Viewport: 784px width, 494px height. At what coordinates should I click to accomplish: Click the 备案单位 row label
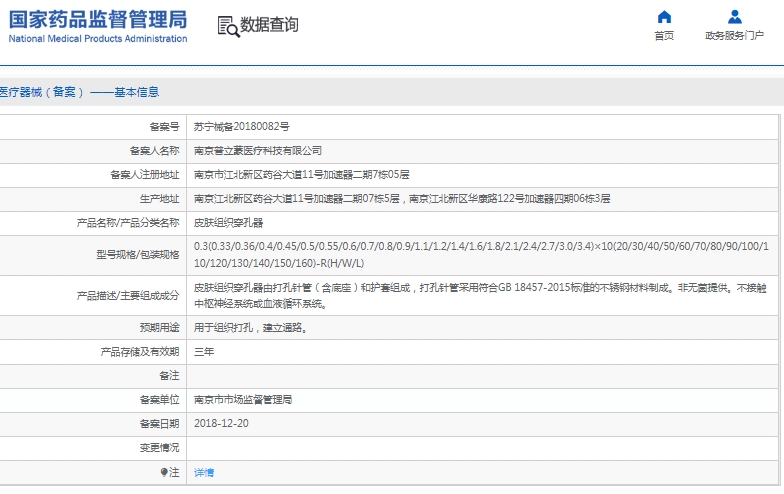pos(160,400)
